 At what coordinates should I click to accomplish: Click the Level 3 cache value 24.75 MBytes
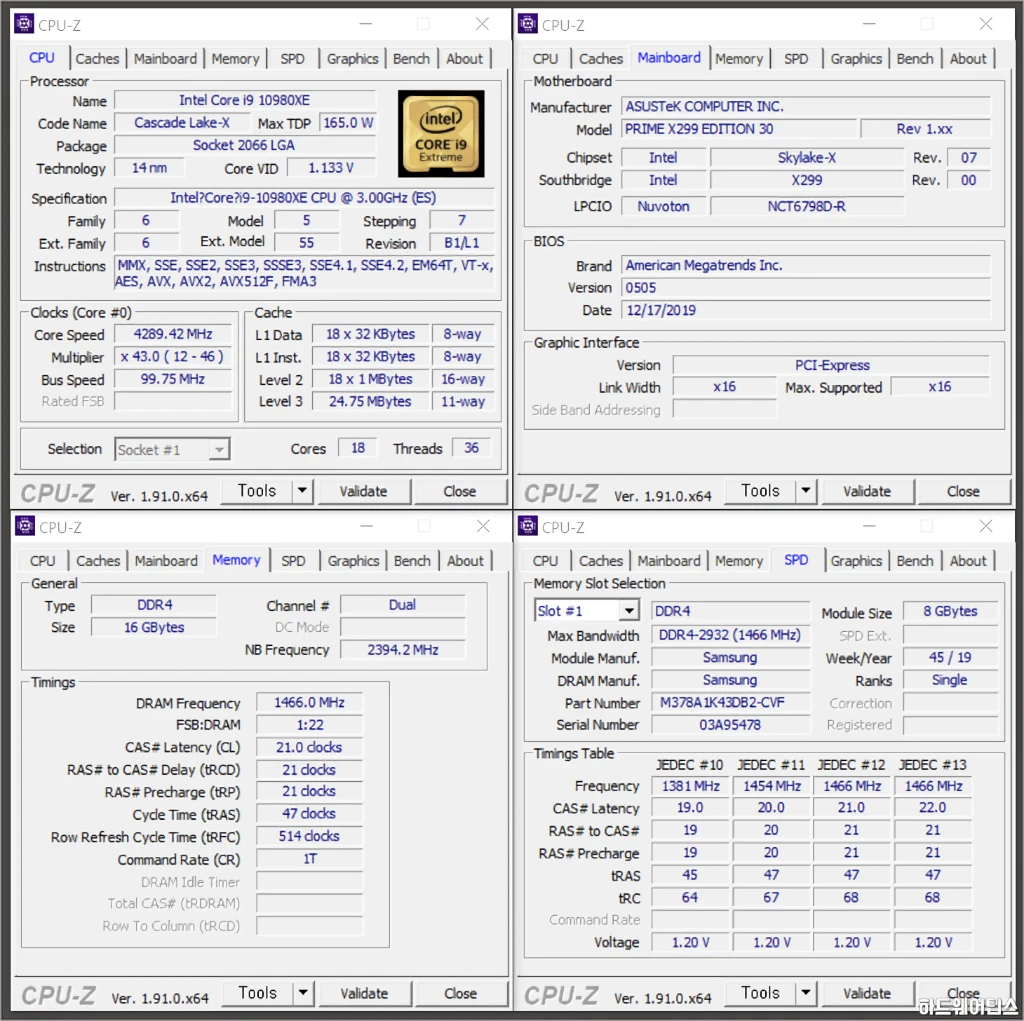370,402
